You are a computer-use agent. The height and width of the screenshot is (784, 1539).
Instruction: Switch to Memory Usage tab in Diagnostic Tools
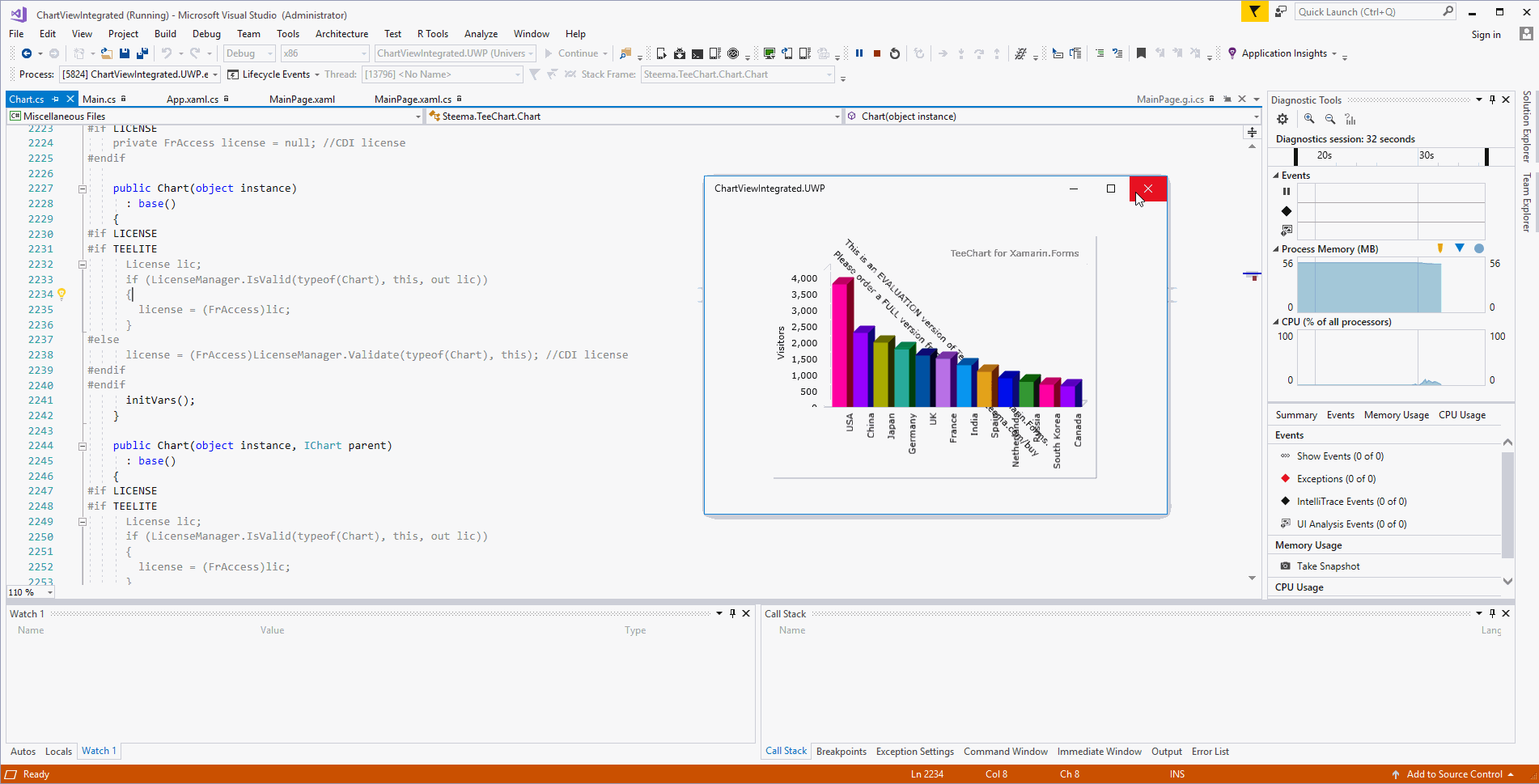(x=1397, y=415)
